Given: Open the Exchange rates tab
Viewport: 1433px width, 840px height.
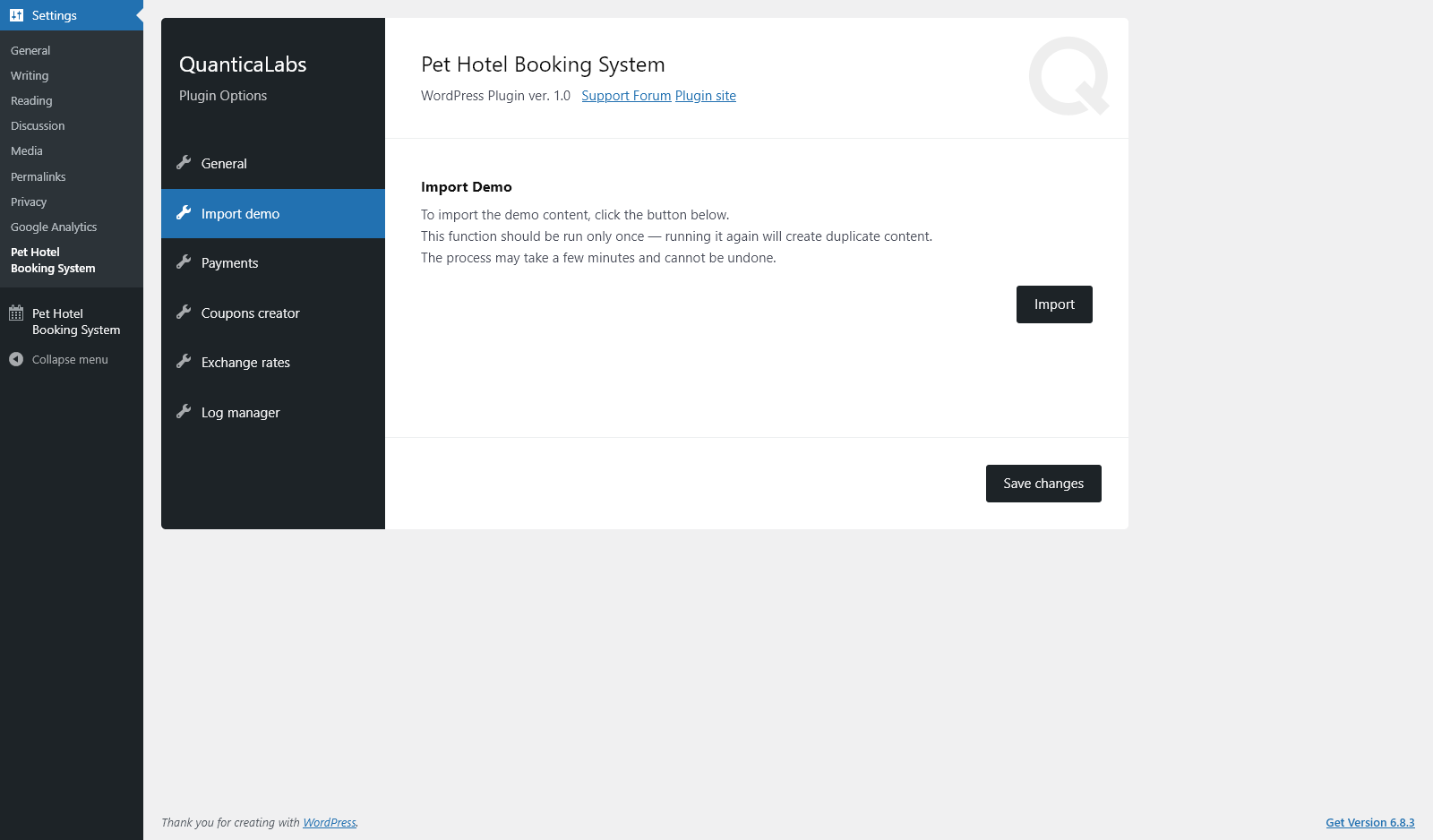Looking at the screenshot, I should click(273, 363).
